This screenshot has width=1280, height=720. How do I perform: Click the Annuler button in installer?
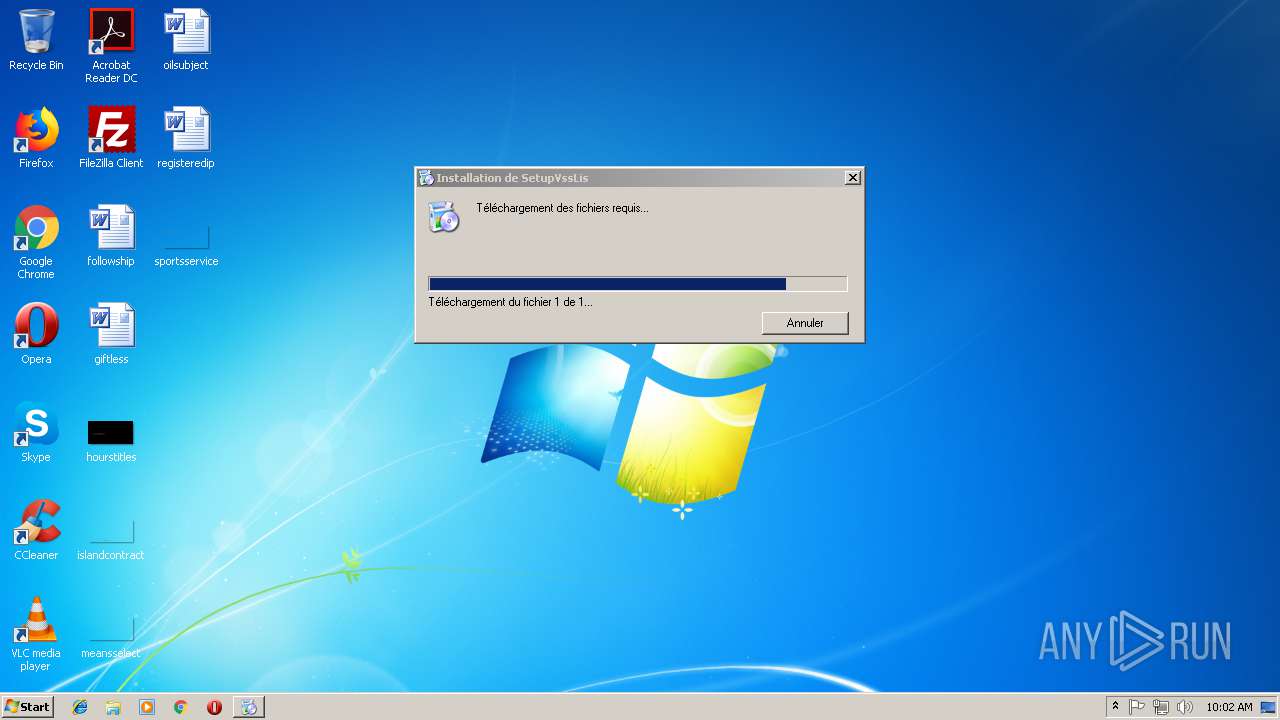[x=805, y=323]
